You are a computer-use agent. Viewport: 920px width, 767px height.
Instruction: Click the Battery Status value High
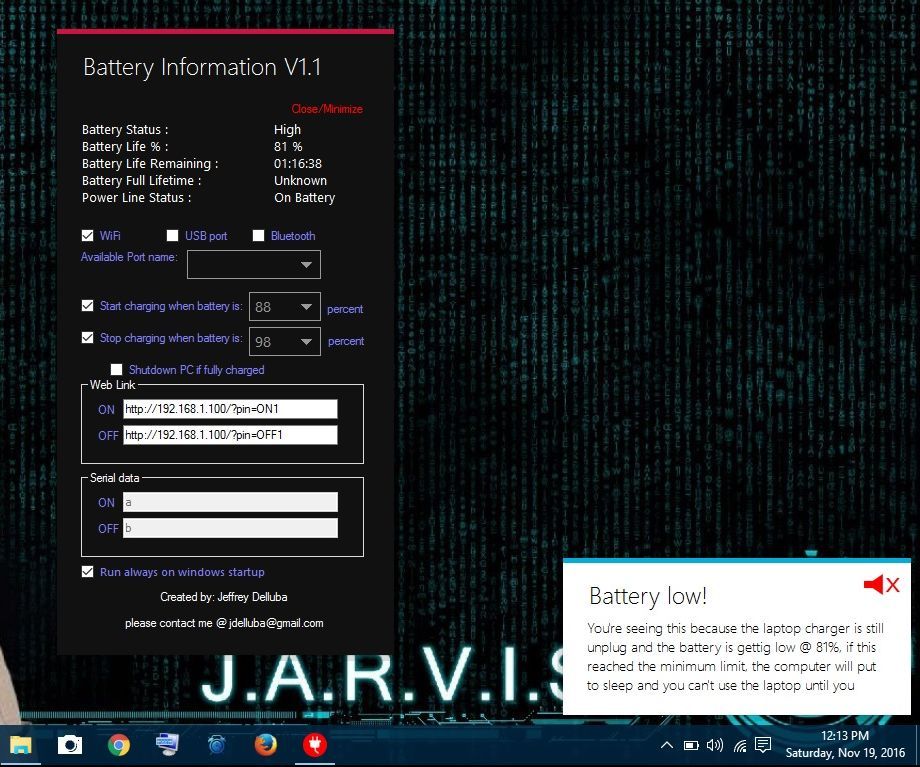[288, 130]
